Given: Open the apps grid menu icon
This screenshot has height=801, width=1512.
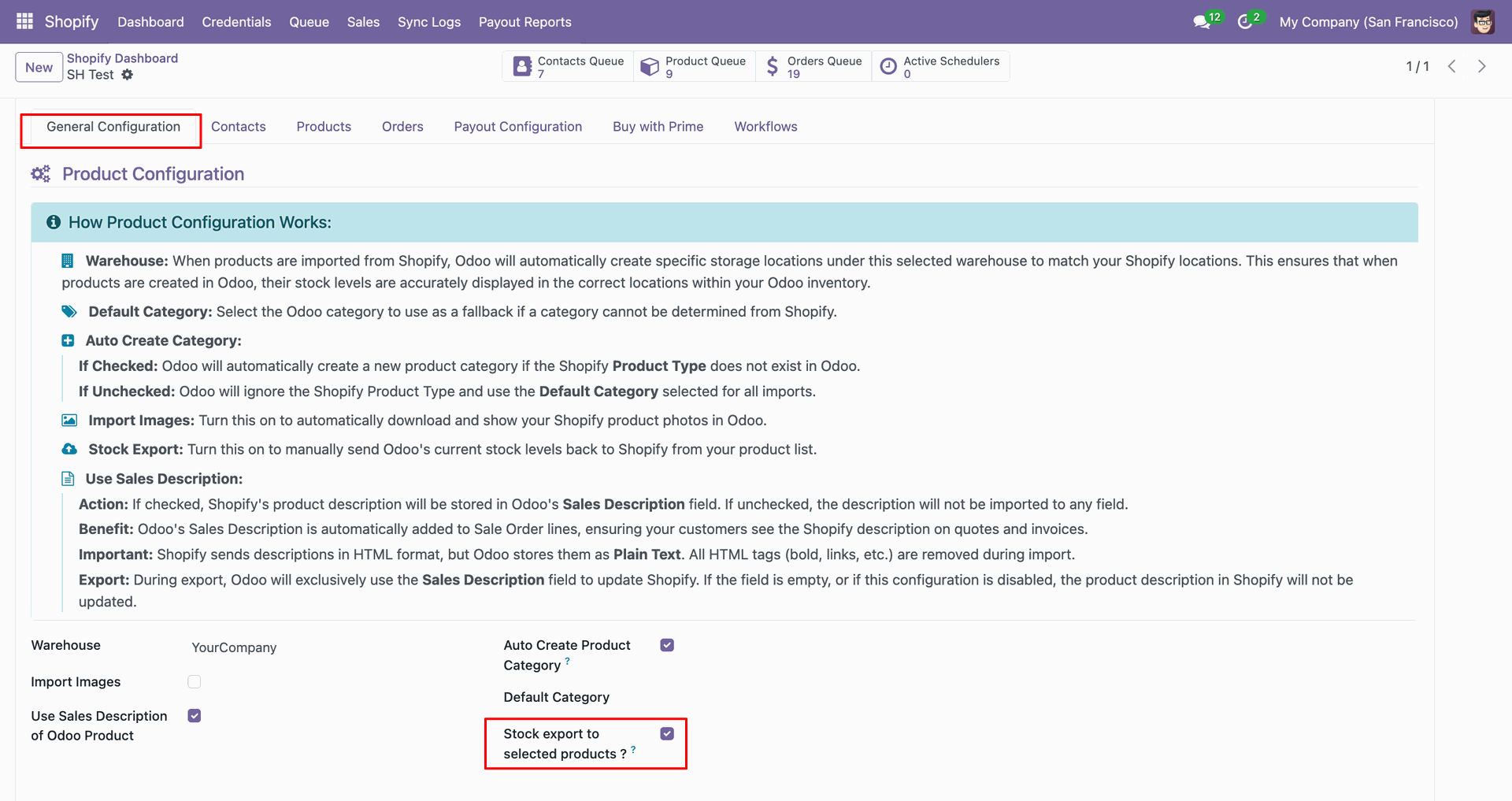Looking at the screenshot, I should point(25,21).
